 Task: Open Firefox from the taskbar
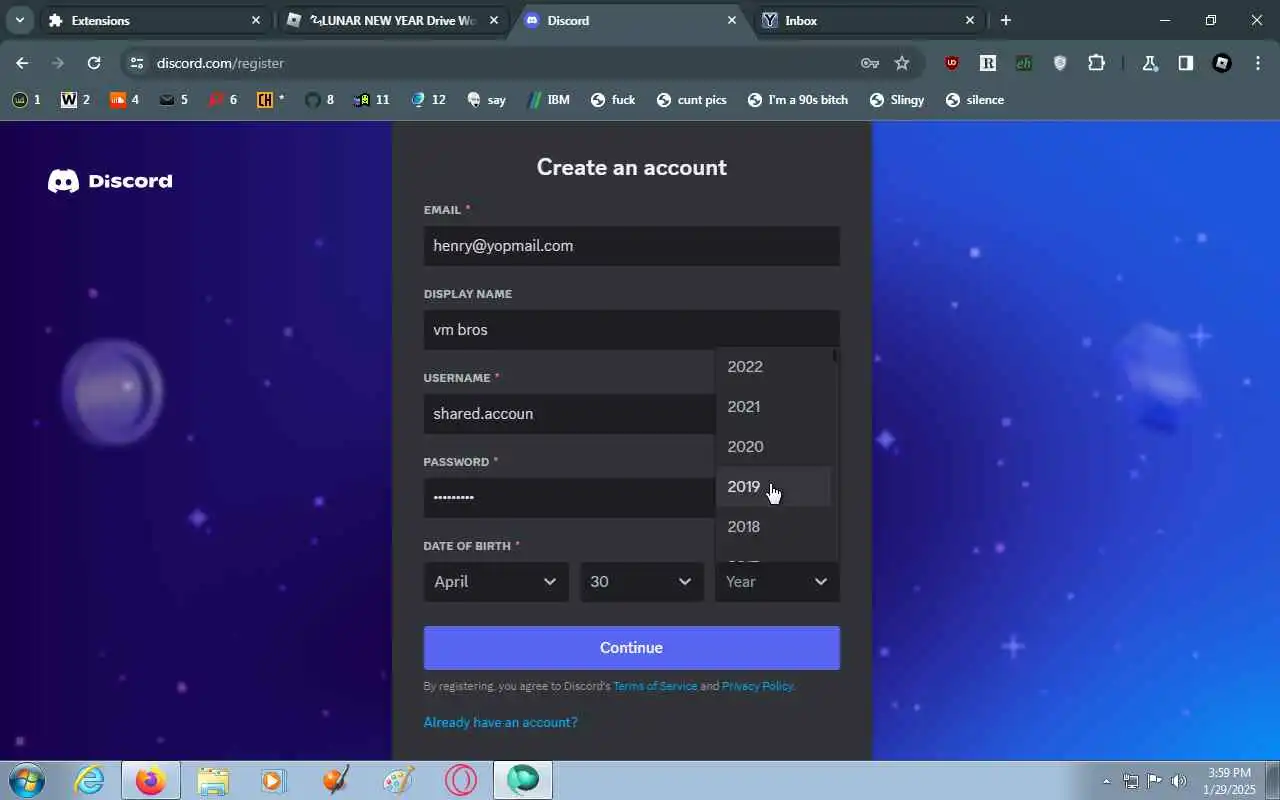tap(151, 780)
